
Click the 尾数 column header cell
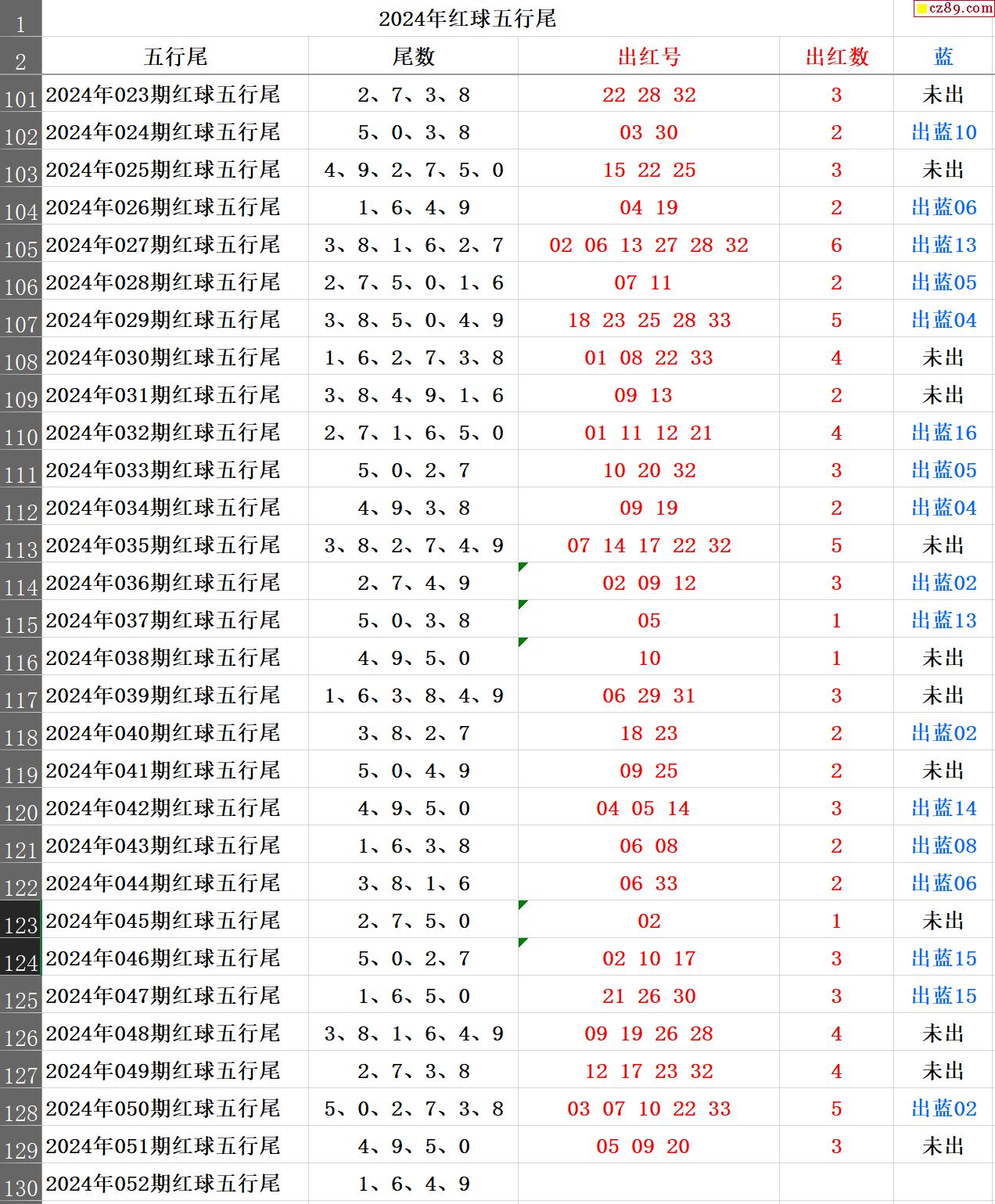(x=413, y=56)
